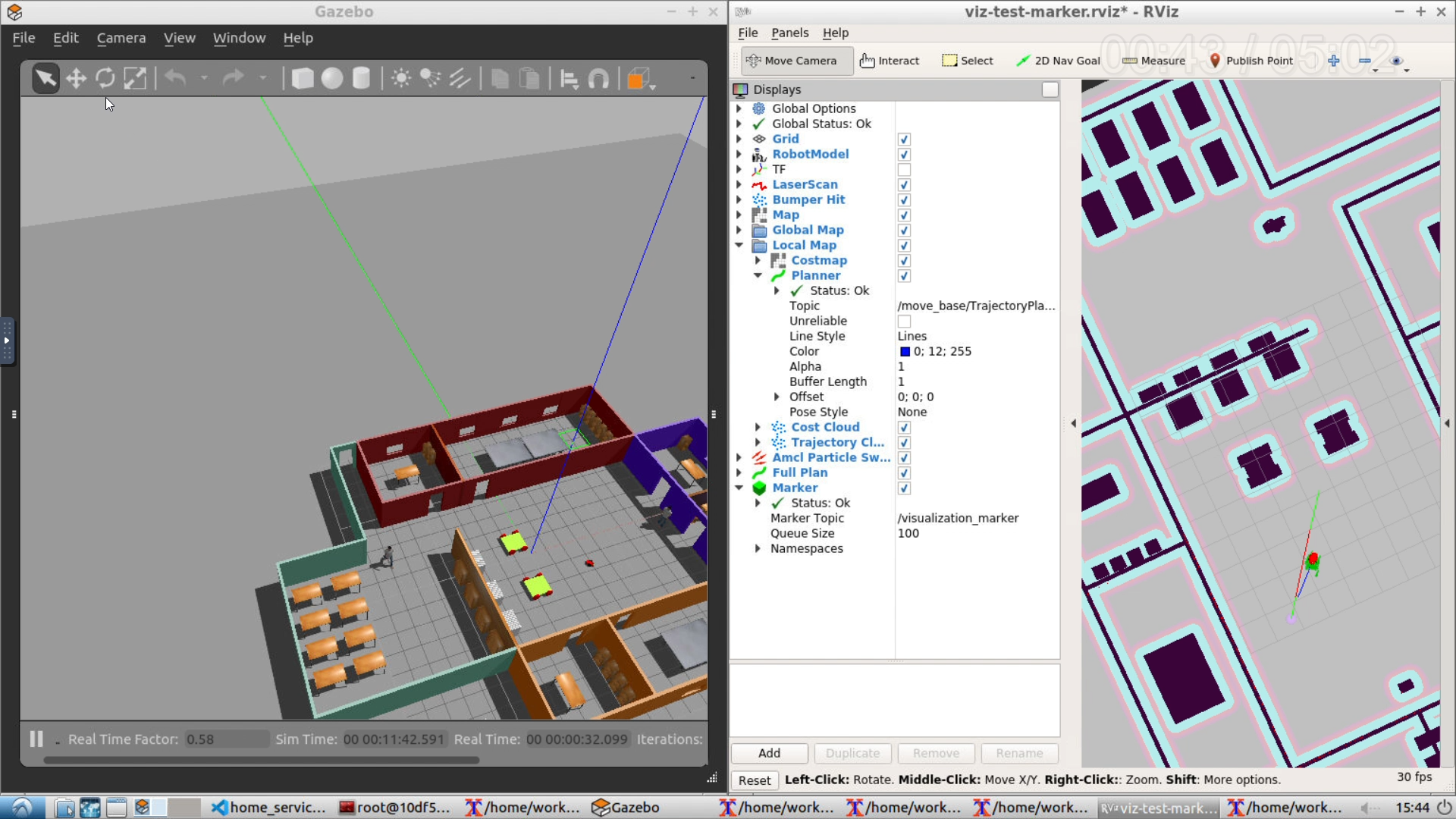Click the Duplicate display button
1456x819 pixels.
852,753
